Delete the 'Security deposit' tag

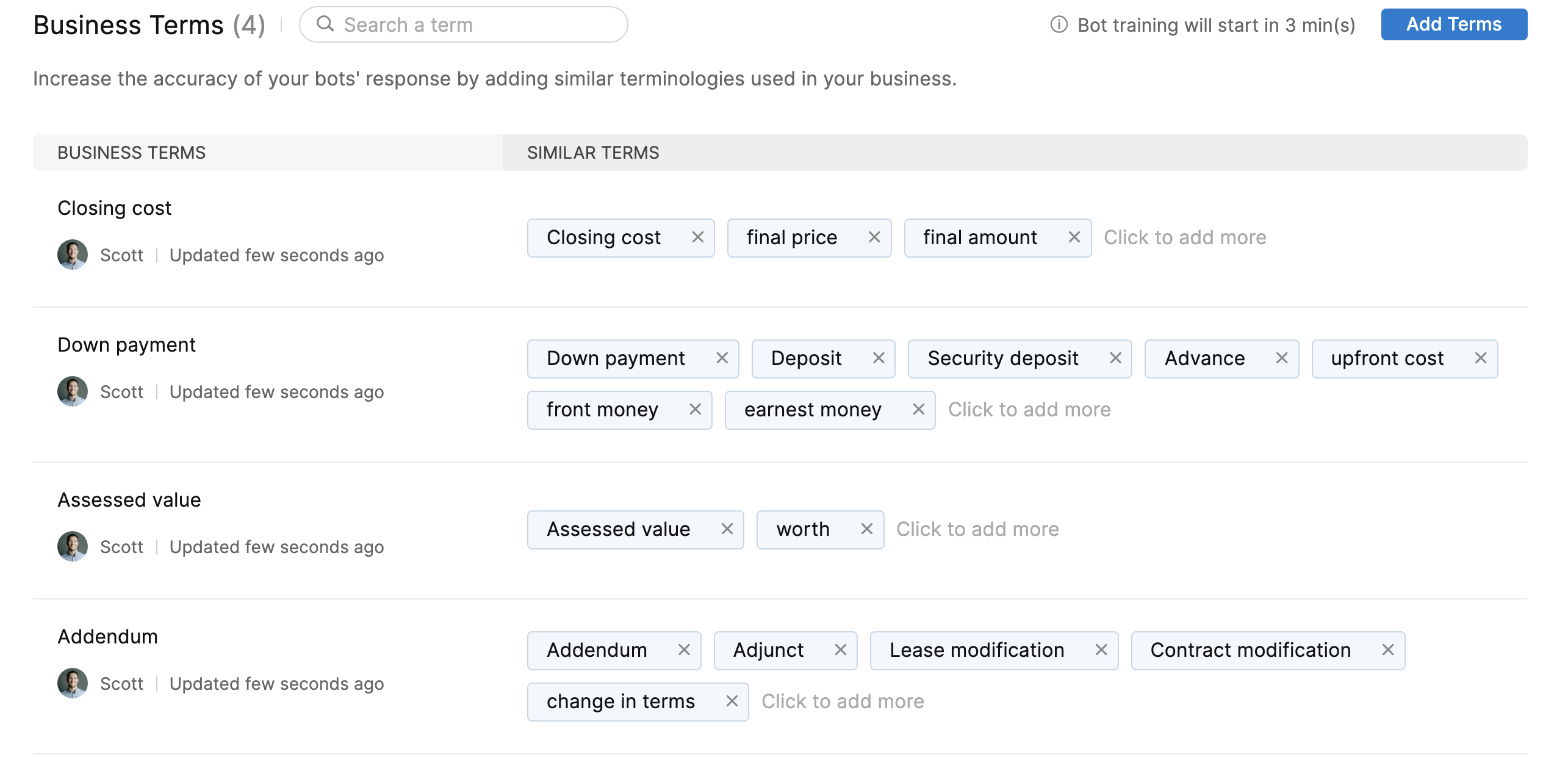1115,358
